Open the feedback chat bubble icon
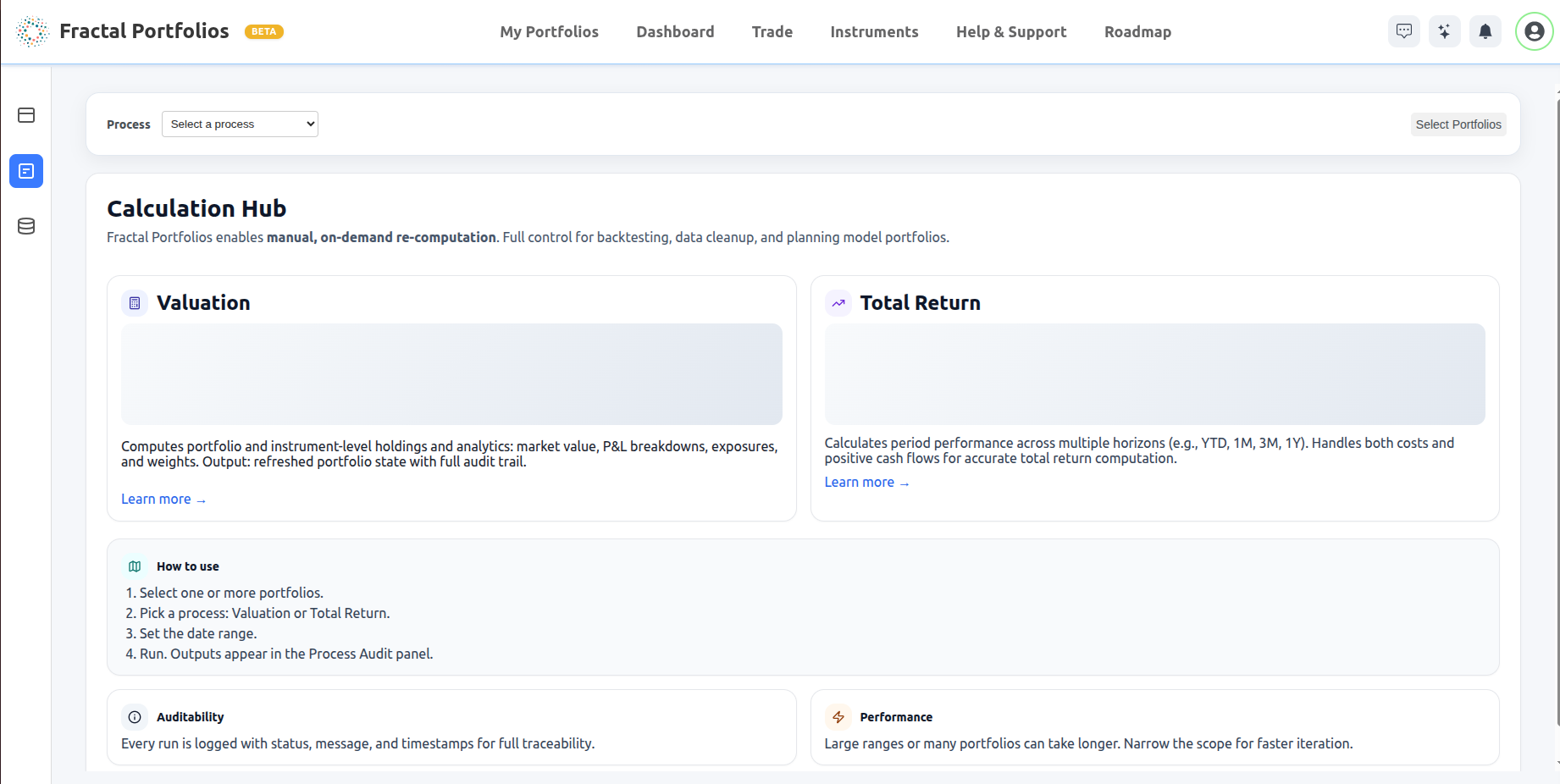The width and height of the screenshot is (1560, 784). click(1404, 31)
